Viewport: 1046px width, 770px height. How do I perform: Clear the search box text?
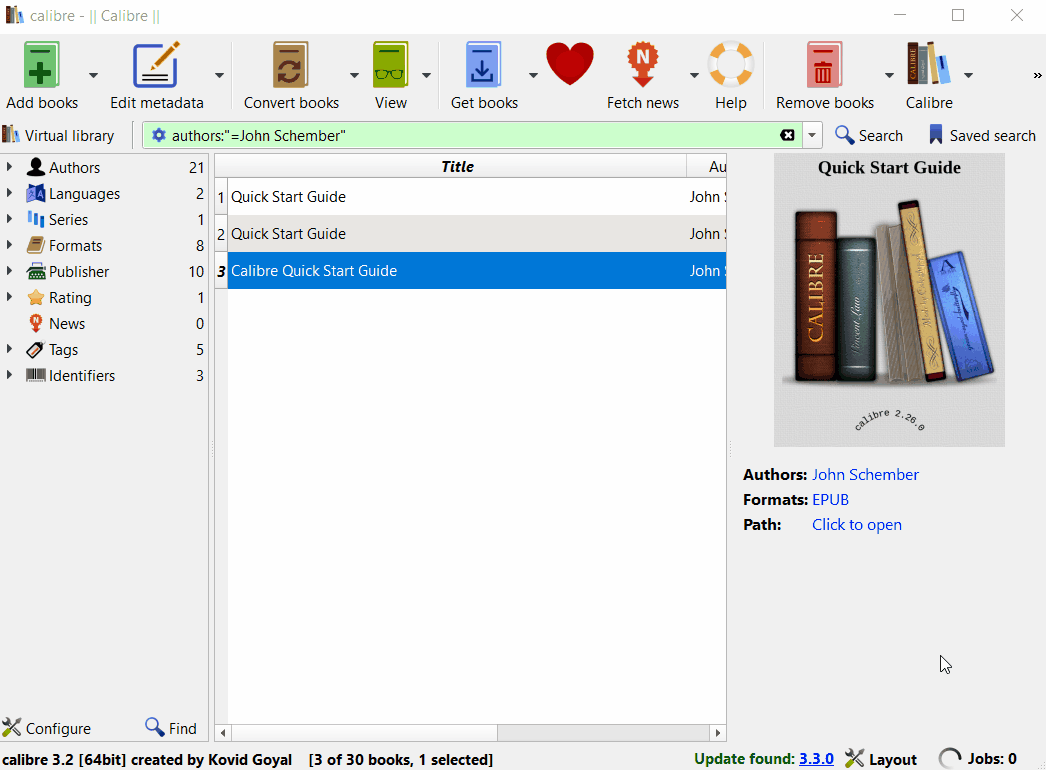(787, 135)
